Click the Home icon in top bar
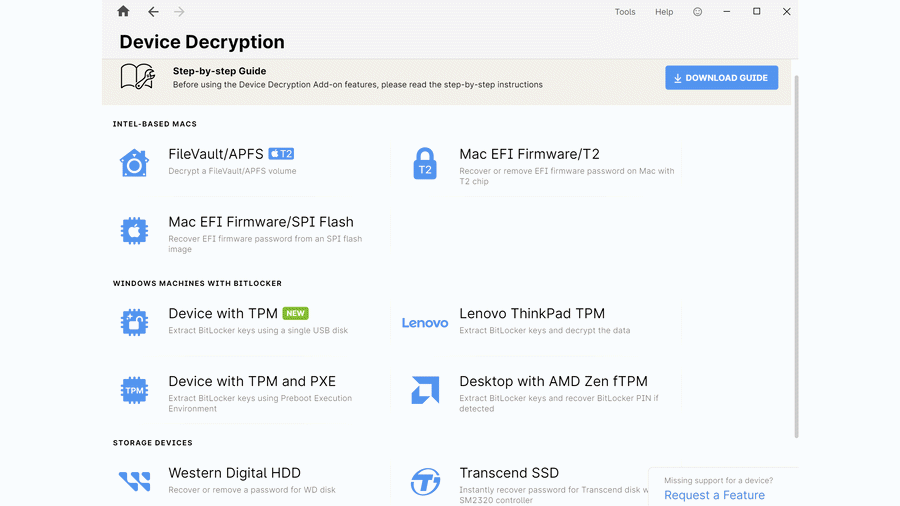This screenshot has width=900, height=506. 123,12
